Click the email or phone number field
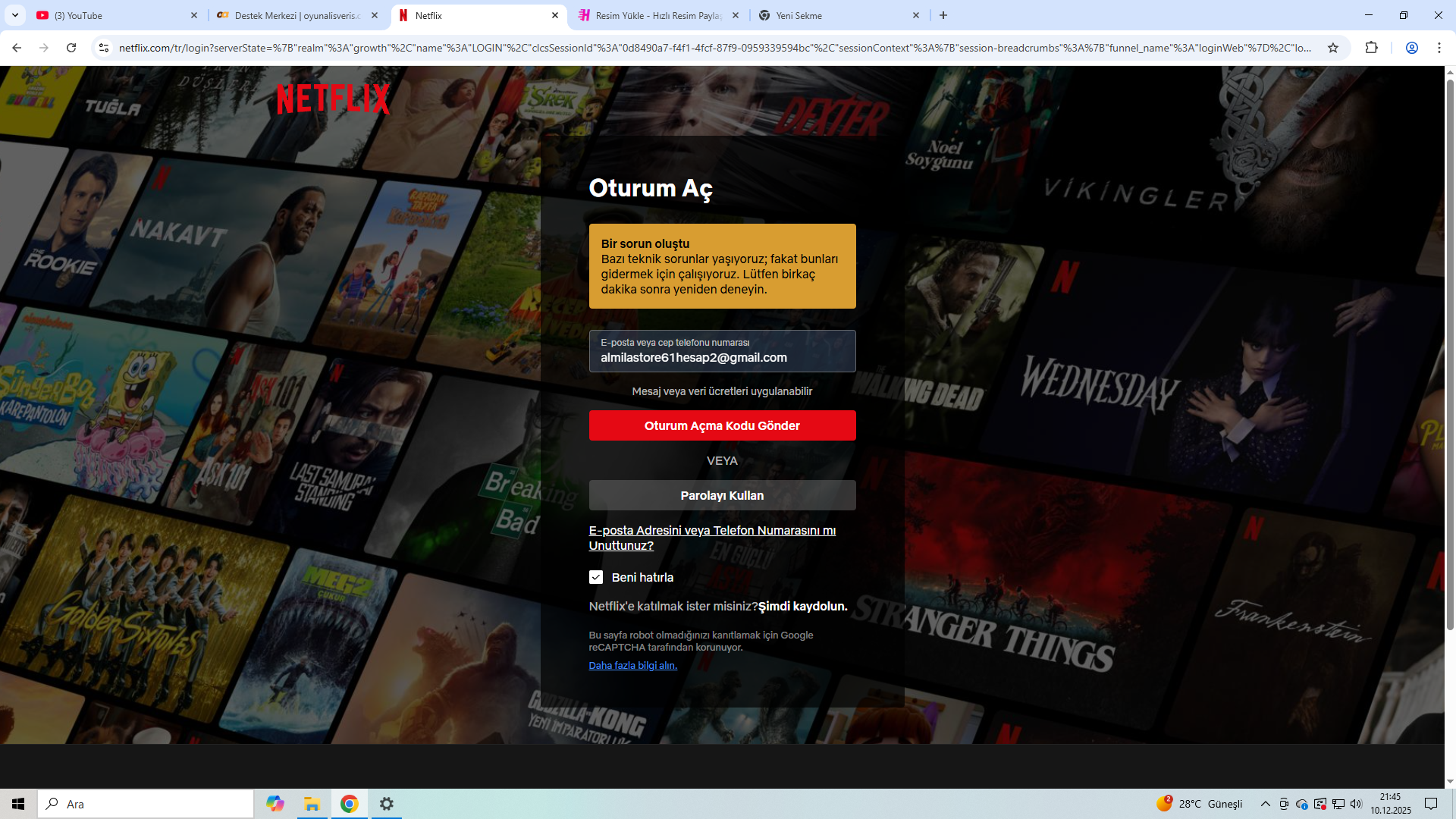 point(722,351)
